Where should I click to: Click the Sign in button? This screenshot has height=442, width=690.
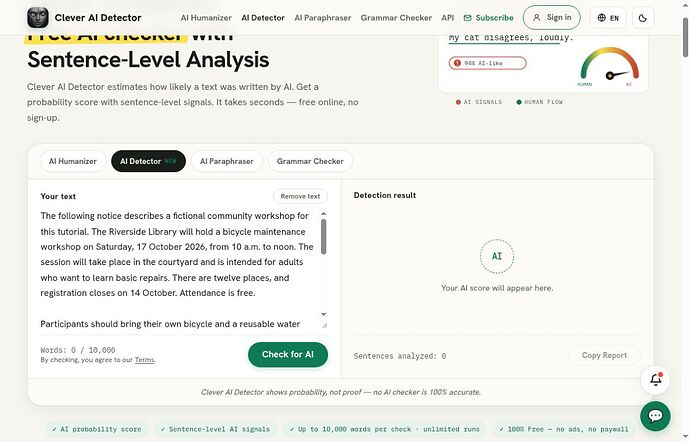click(x=551, y=18)
